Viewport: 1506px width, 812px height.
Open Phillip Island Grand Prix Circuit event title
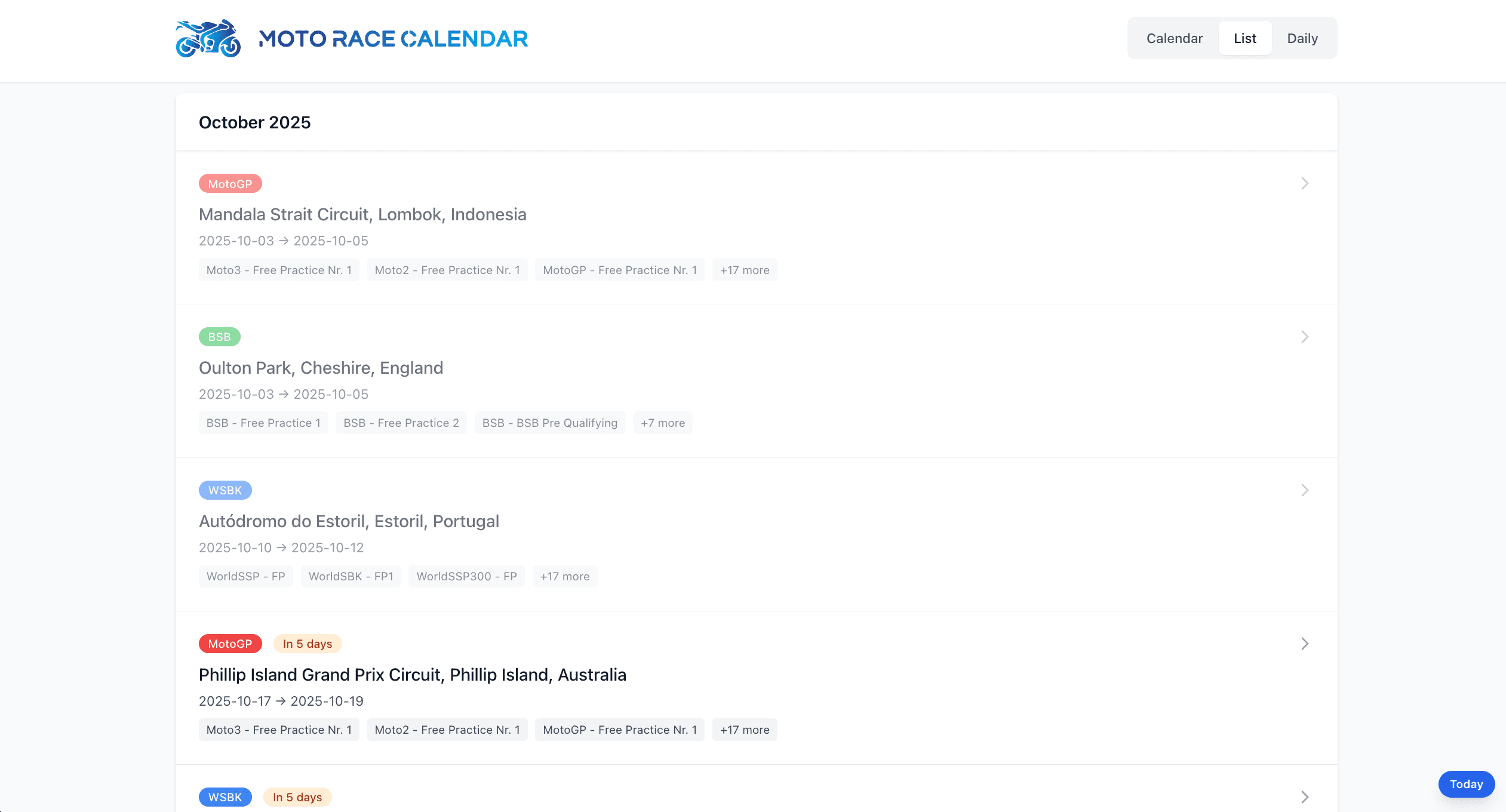(x=412, y=675)
